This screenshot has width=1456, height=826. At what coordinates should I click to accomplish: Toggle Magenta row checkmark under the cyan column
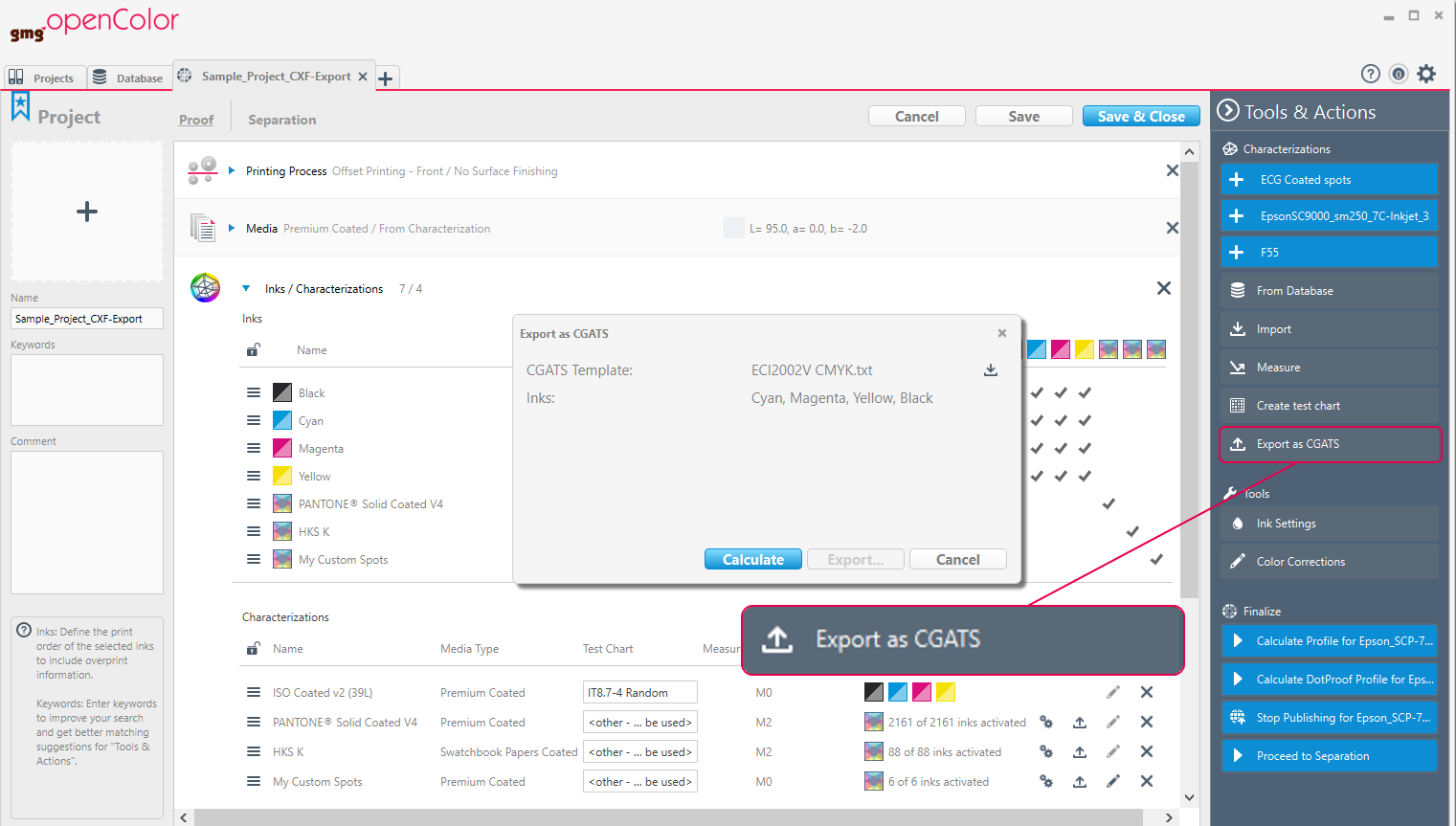[1037, 448]
